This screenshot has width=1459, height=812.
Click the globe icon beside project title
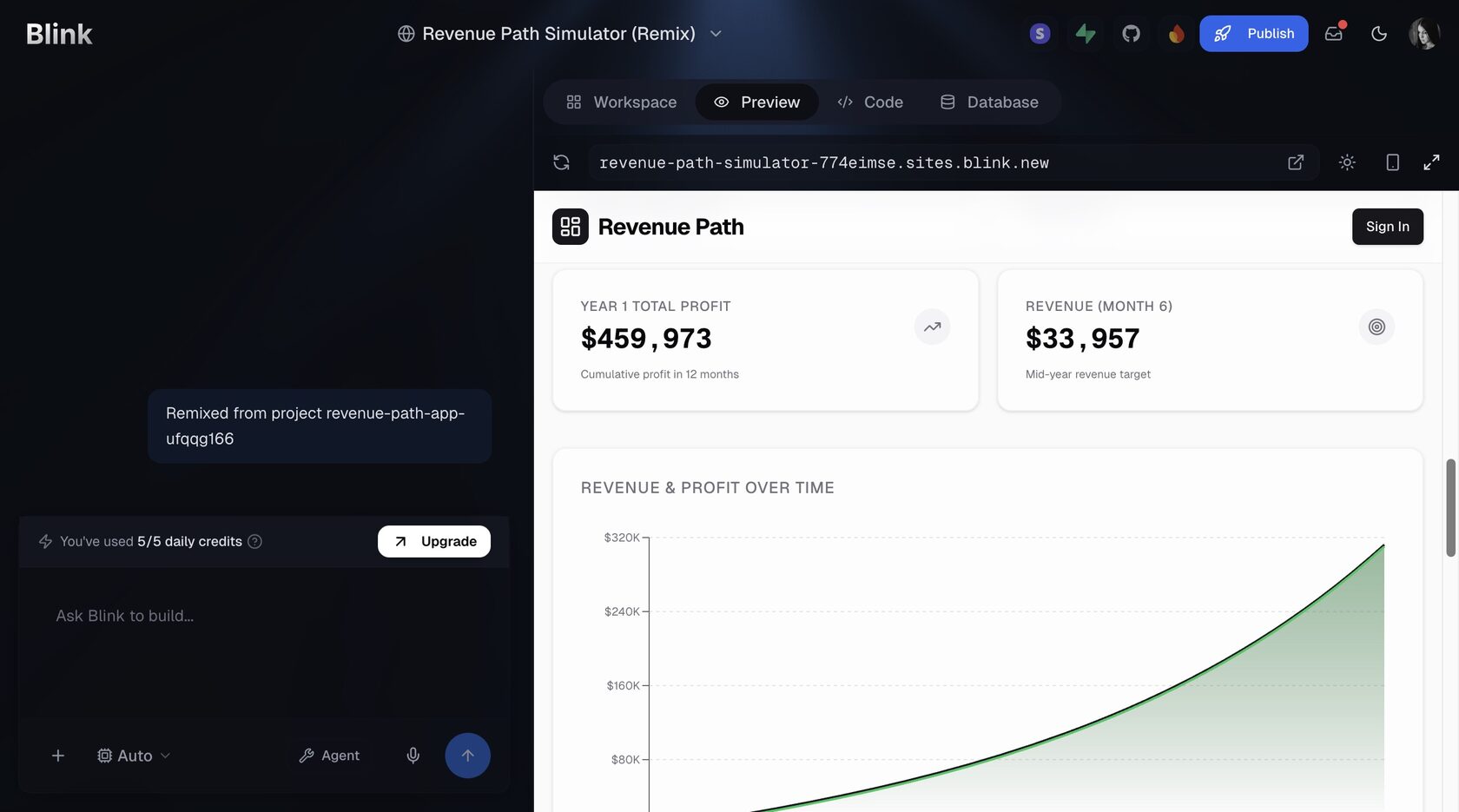(406, 34)
